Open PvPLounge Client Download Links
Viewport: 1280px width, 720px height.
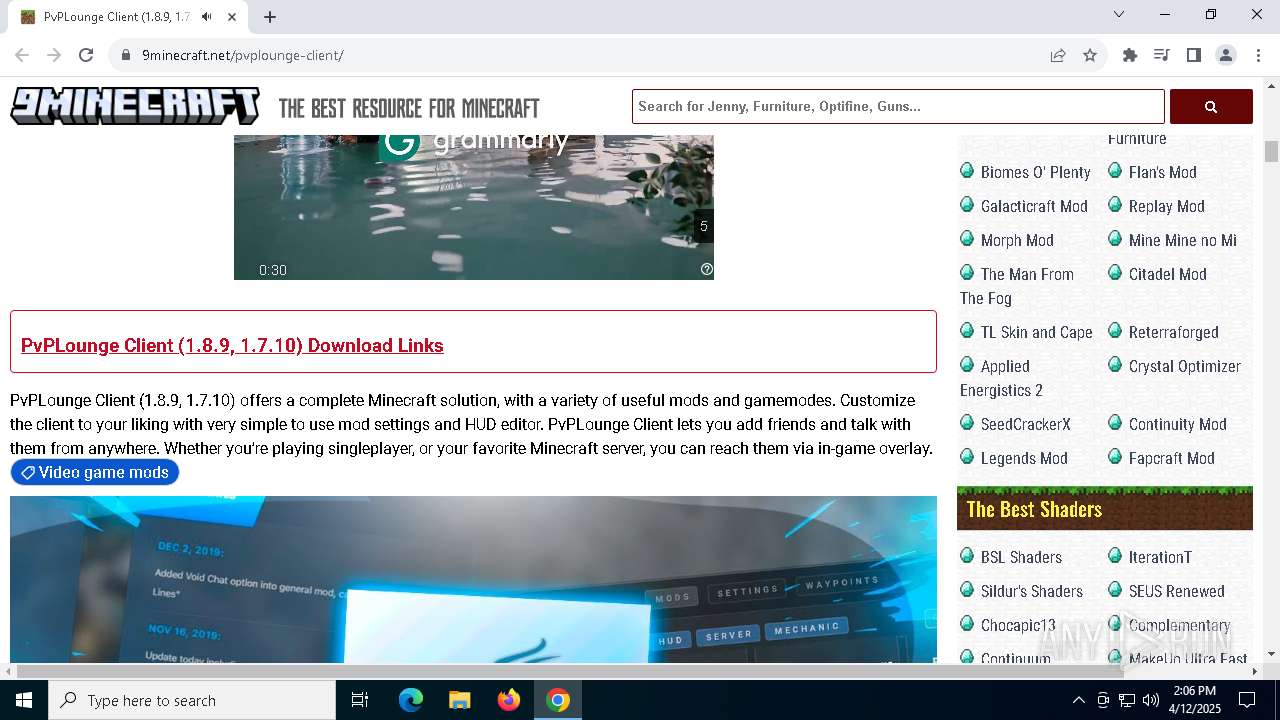point(232,345)
